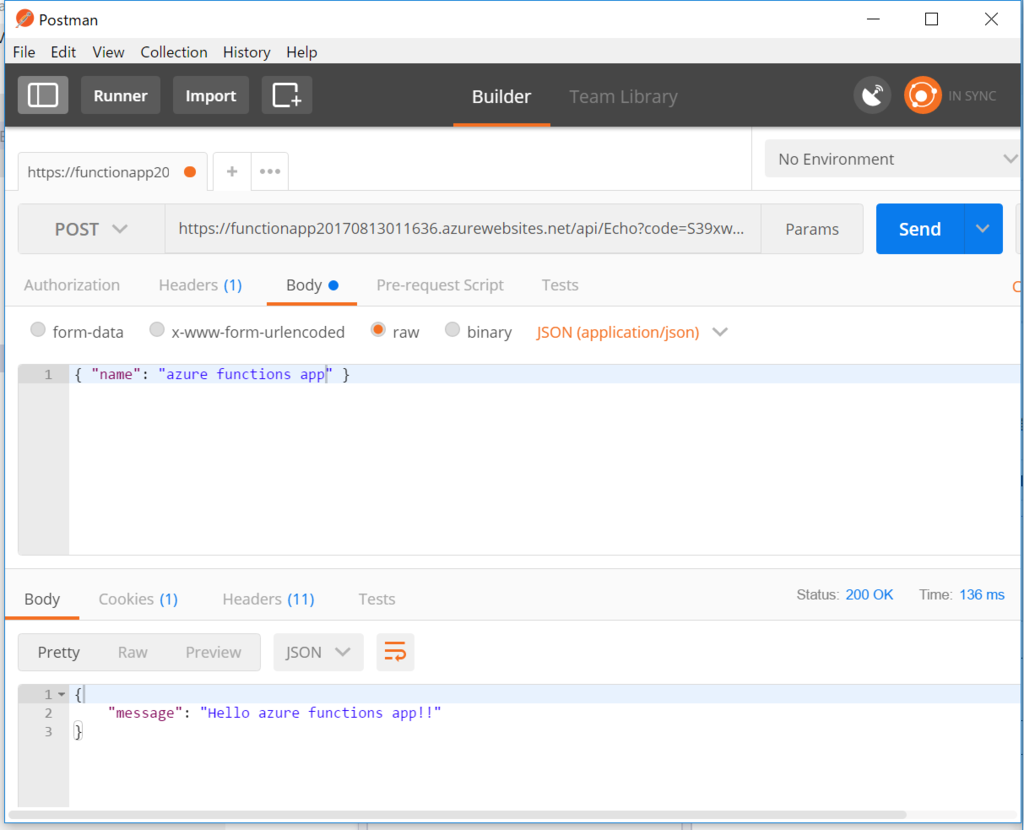
Task: Open the request Body tab
Action: click(312, 285)
